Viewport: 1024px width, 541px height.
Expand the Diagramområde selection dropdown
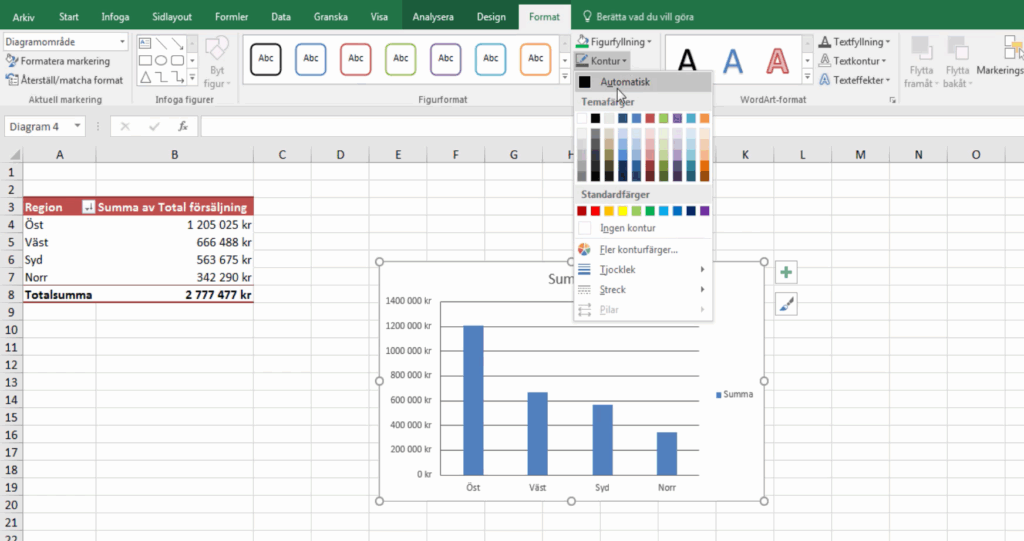point(122,42)
